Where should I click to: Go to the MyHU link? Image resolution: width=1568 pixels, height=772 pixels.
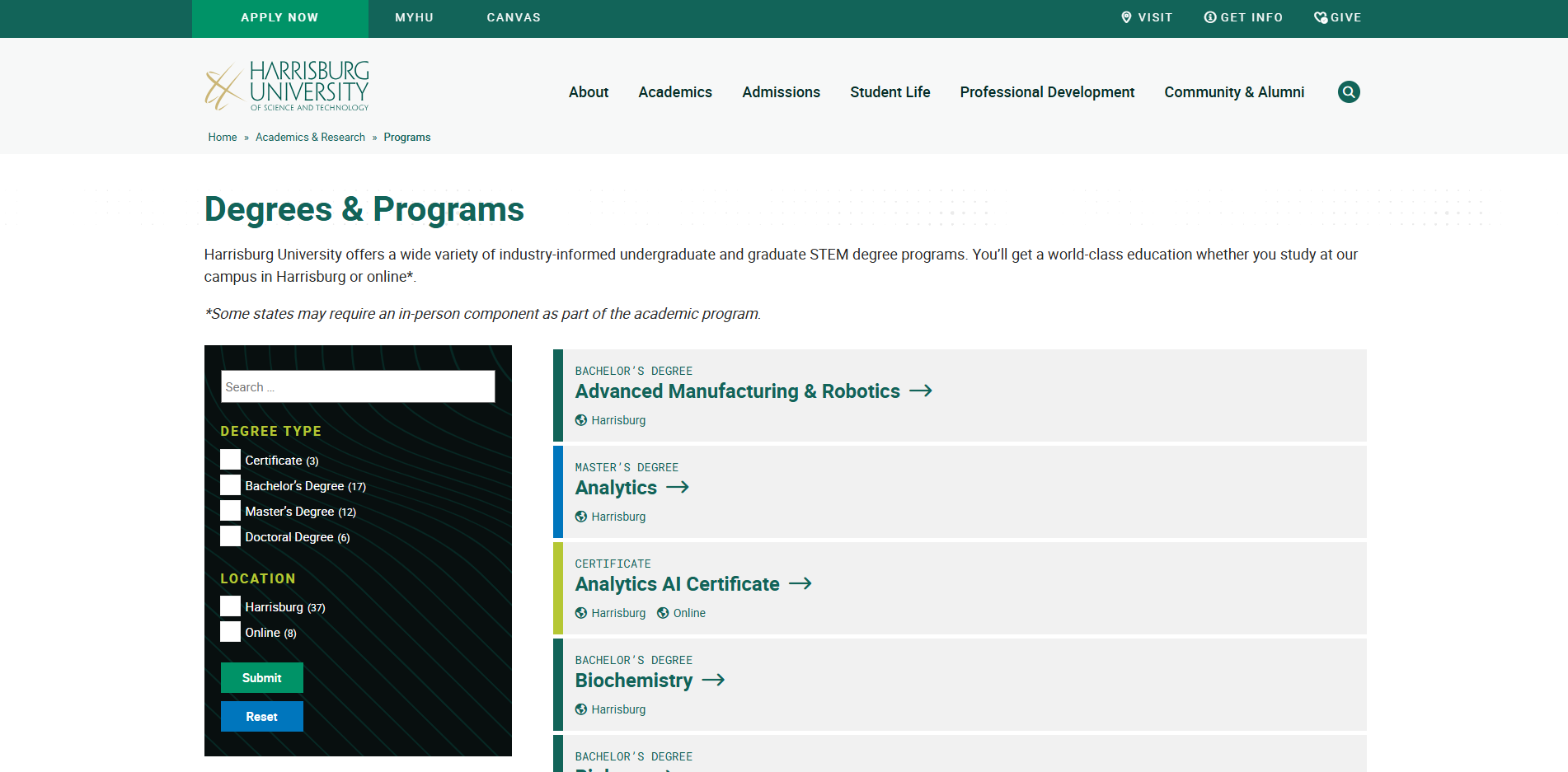414,17
